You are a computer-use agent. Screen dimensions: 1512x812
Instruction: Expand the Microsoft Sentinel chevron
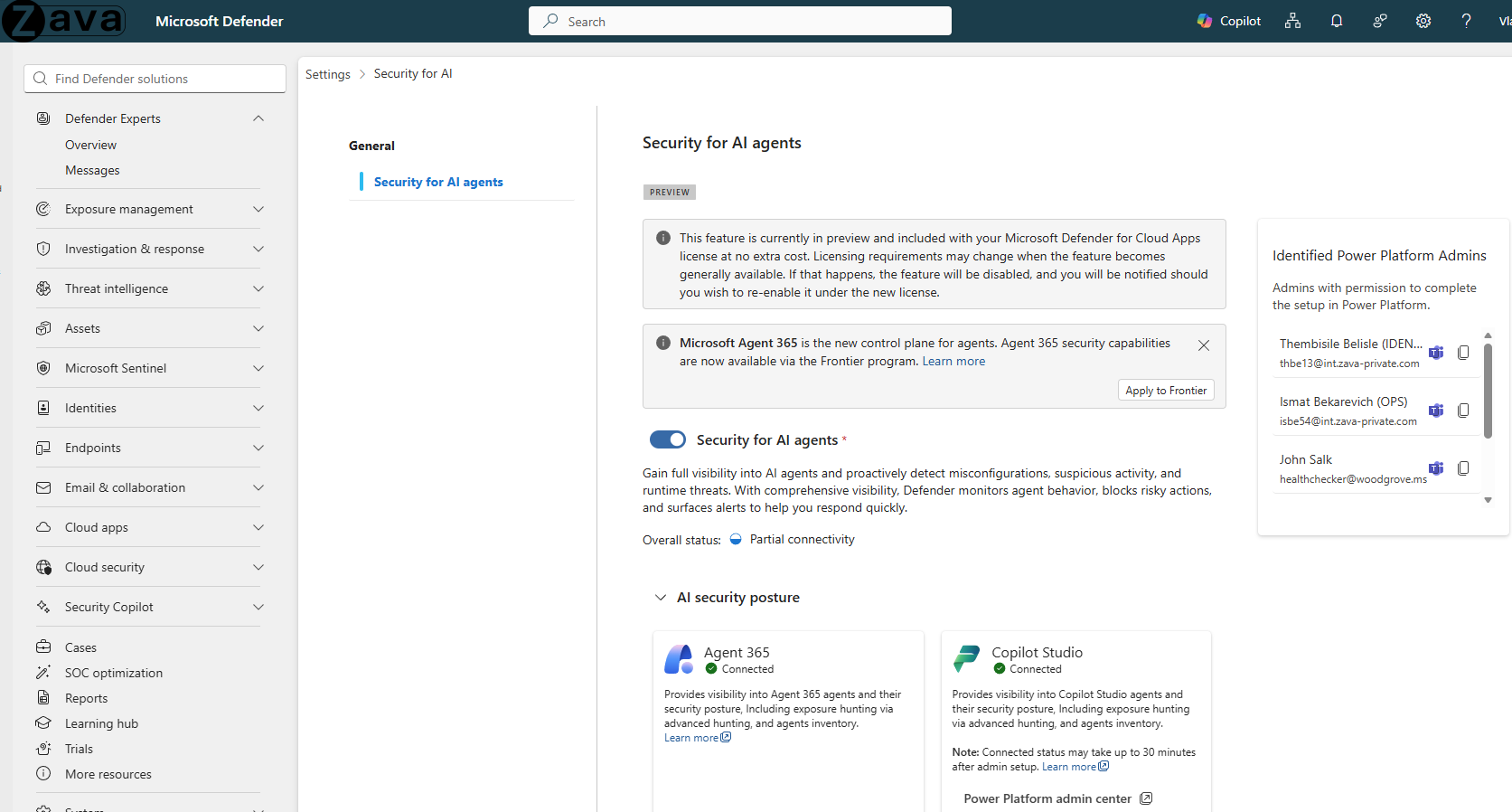258,368
